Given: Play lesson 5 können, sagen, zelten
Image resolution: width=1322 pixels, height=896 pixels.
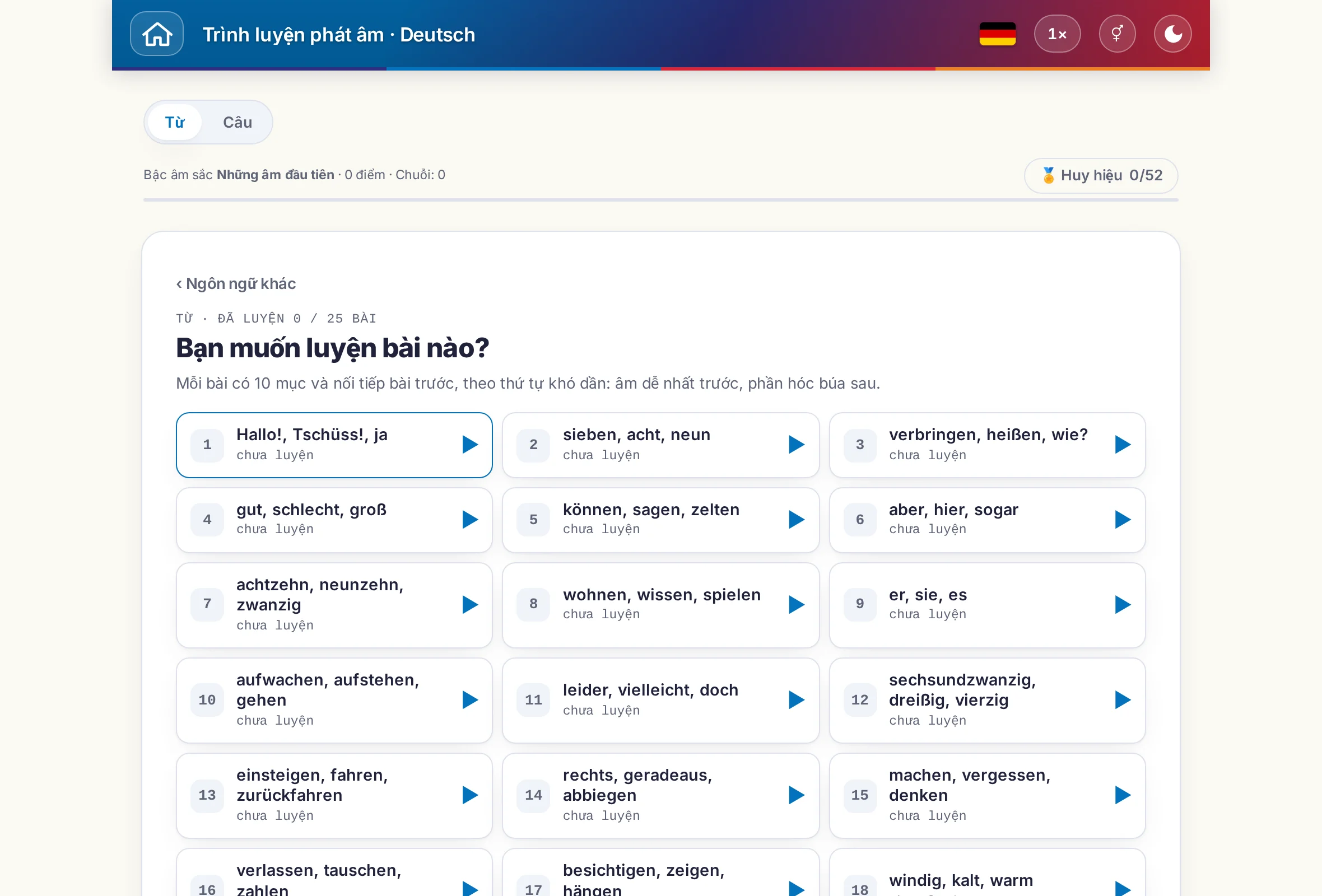Looking at the screenshot, I should click(797, 520).
